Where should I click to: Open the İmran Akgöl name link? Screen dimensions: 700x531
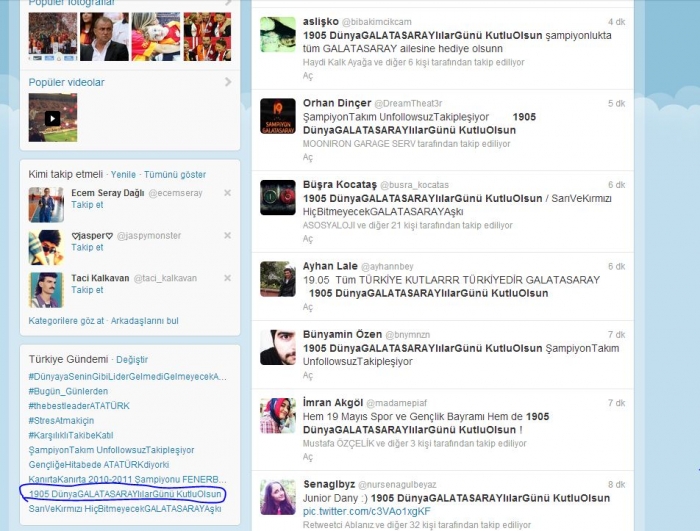333,403
